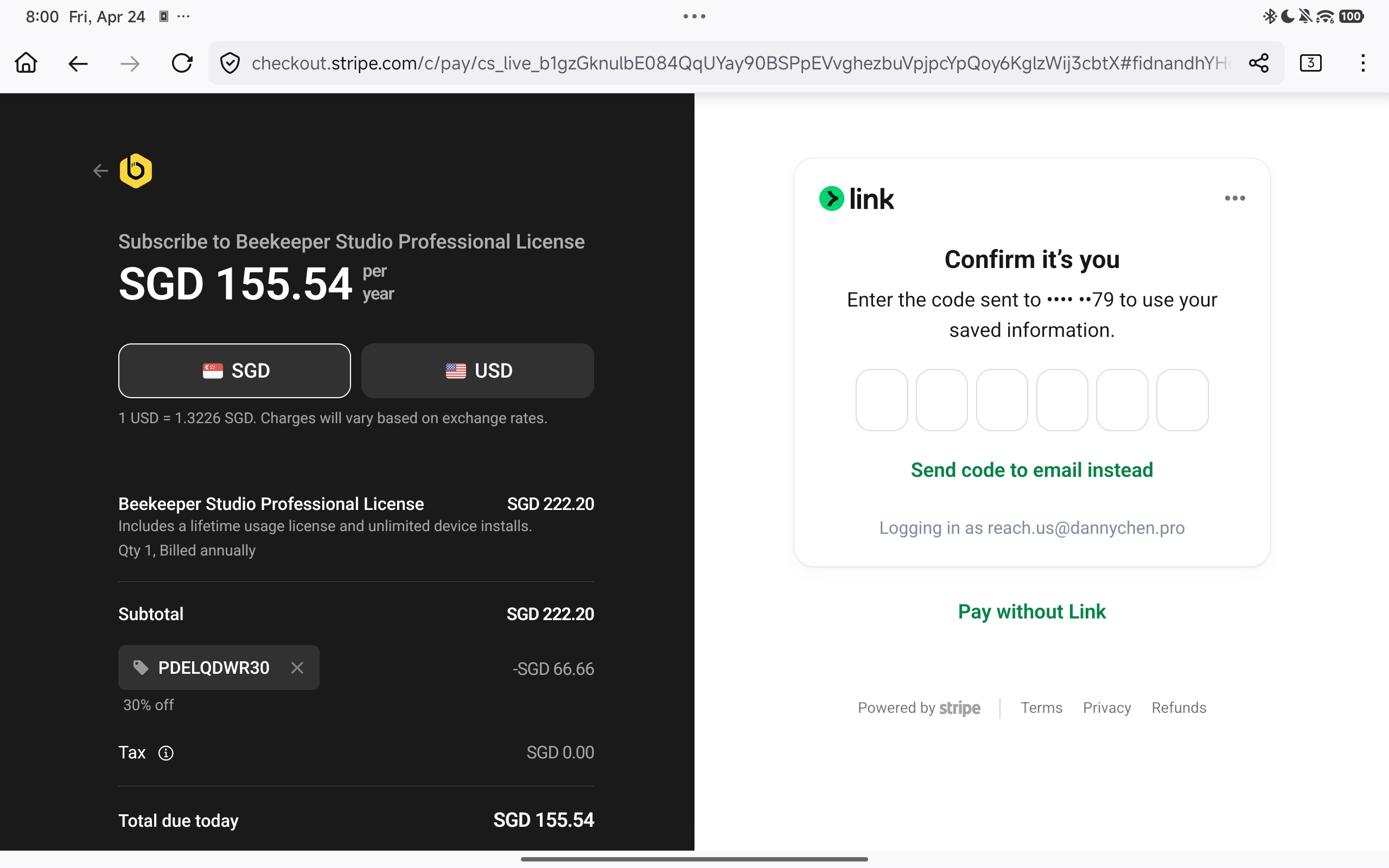Image resolution: width=1389 pixels, height=868 pixels.
Task: Click the Beekeeper Studio logo
Action: point(136,170)
